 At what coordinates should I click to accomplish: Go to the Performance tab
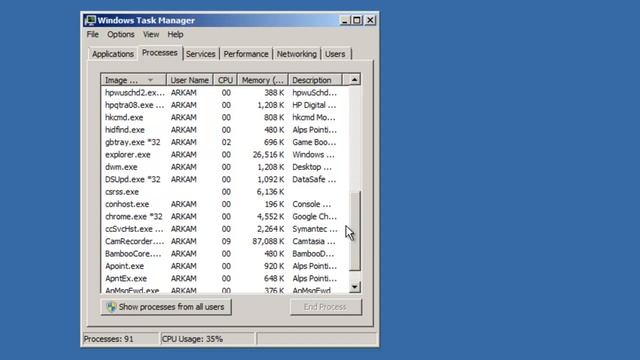[x=246, y=54]
